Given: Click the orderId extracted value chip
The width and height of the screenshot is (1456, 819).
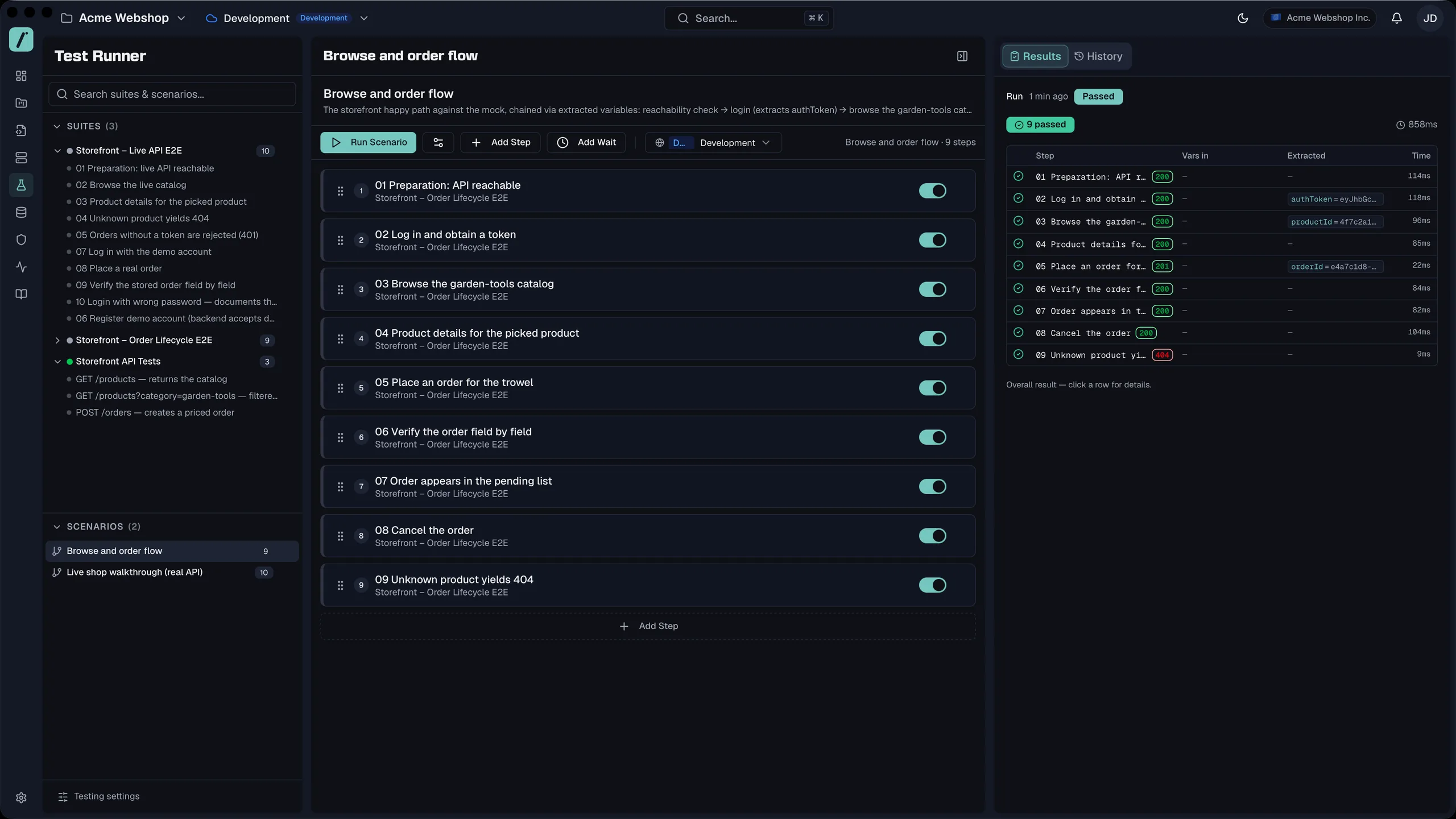Looking at the screenshot, I should tap(1335, 266).
